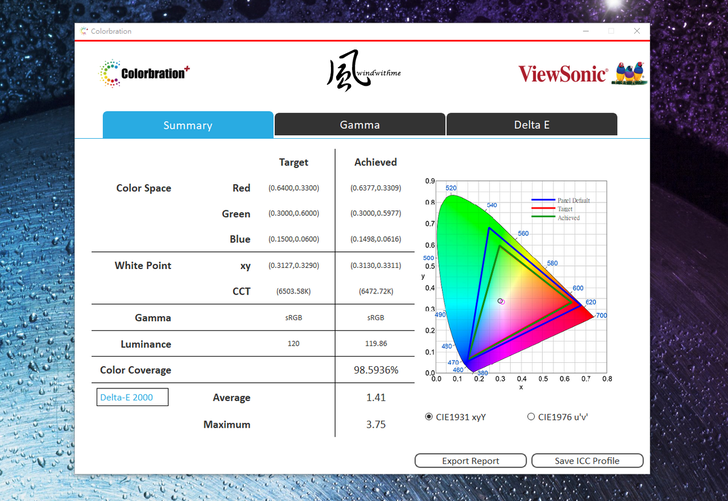Click the Save ICC Profile button
This screenshot has height=501, width=728.
[x=586, y=461]
